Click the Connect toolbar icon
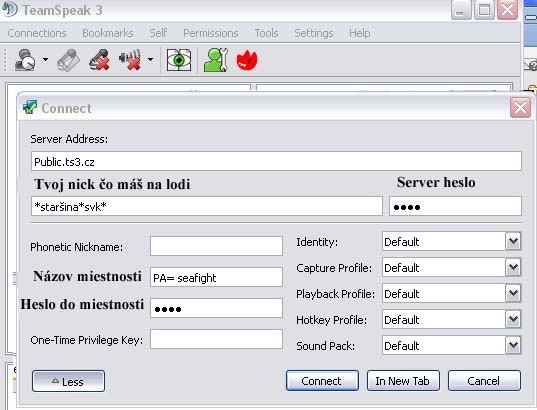The image size is (537, 410). (25, 60)
